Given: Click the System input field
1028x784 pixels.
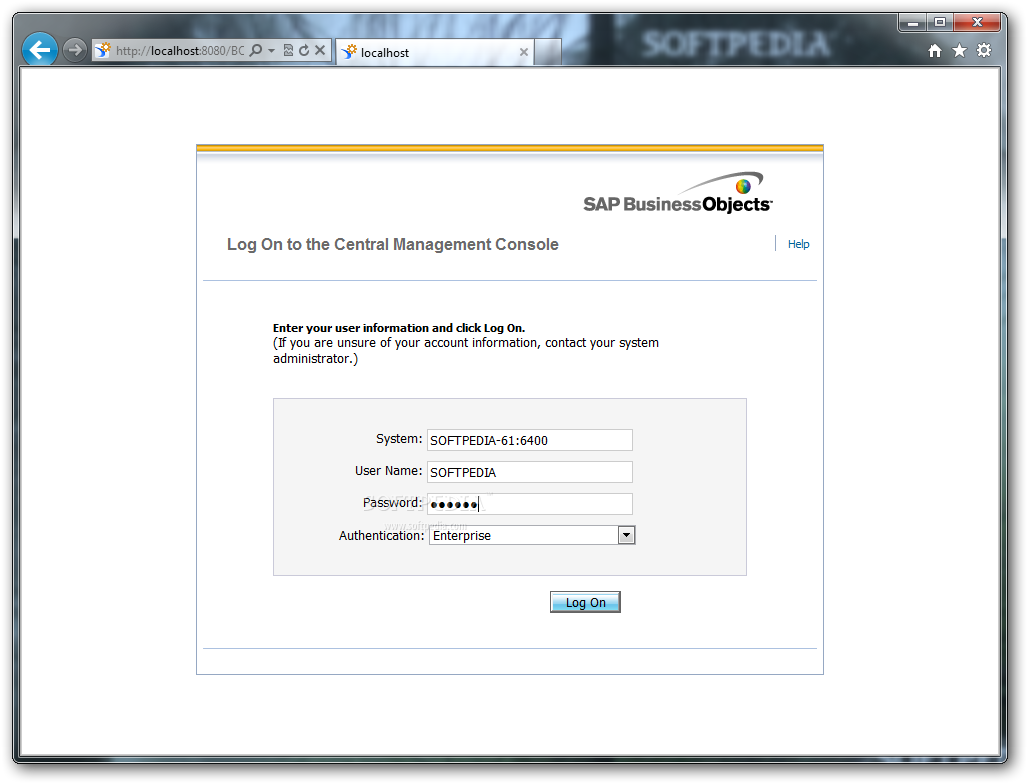Looking at the screenshot, I should (x=530, y=440).
